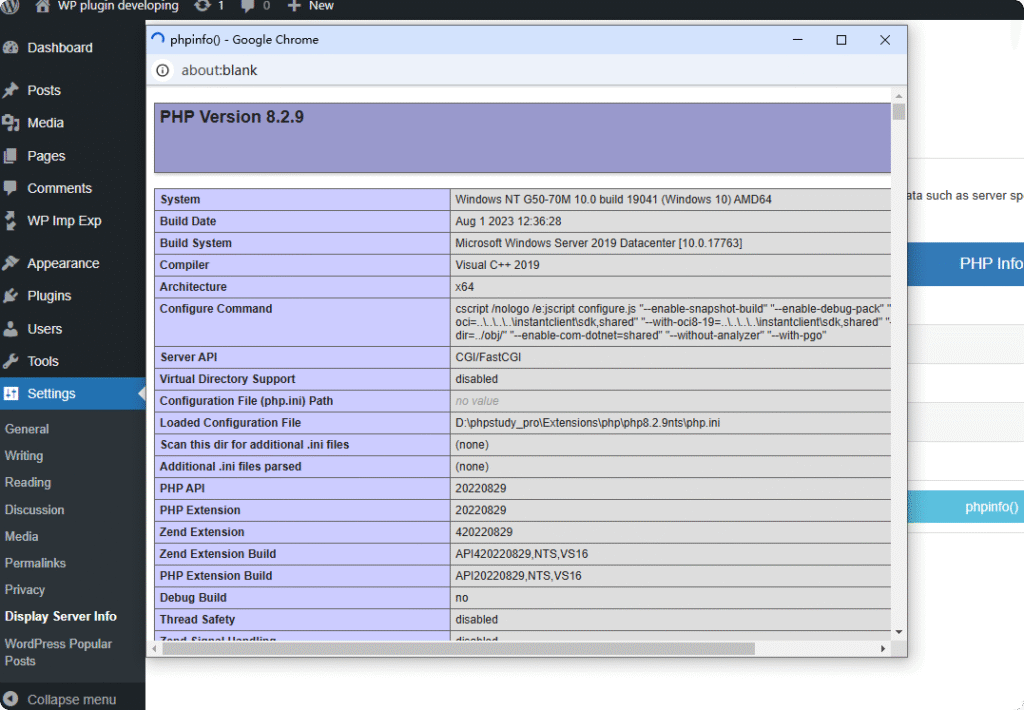This screenshot has width=1024, height=710.
Task: Open the WordPress Popular Posts link
Action: 58,652
